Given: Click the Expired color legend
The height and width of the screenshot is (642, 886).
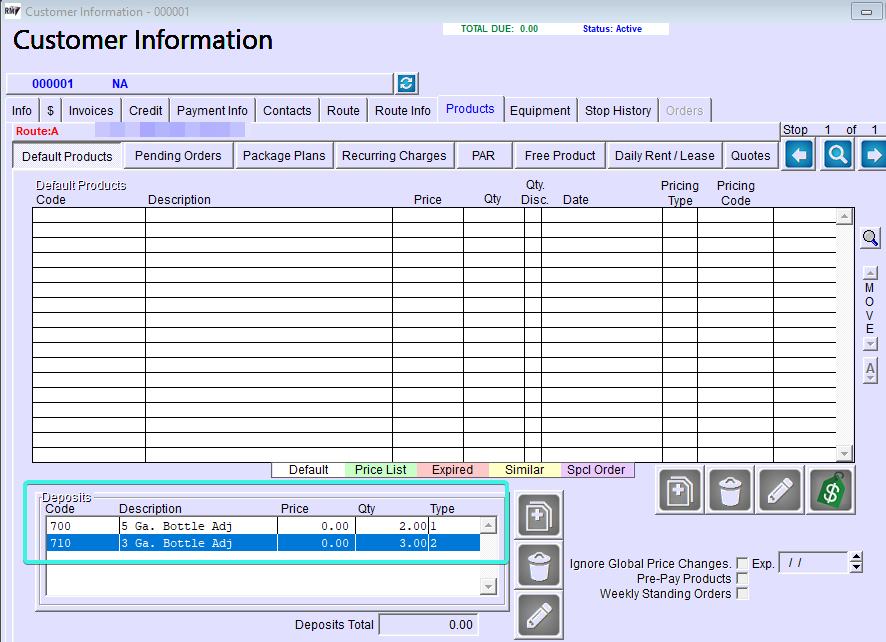Looking at the screenshot, I should 452,470.
